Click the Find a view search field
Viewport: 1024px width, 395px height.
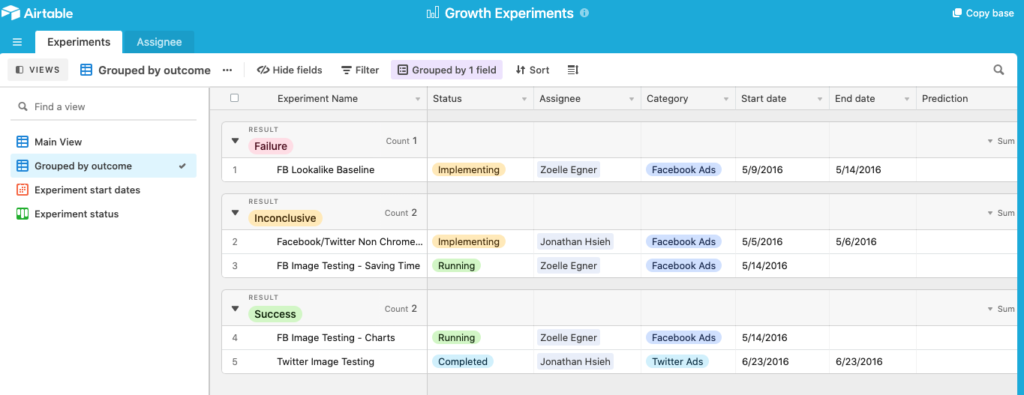click(x=103, y=106)
